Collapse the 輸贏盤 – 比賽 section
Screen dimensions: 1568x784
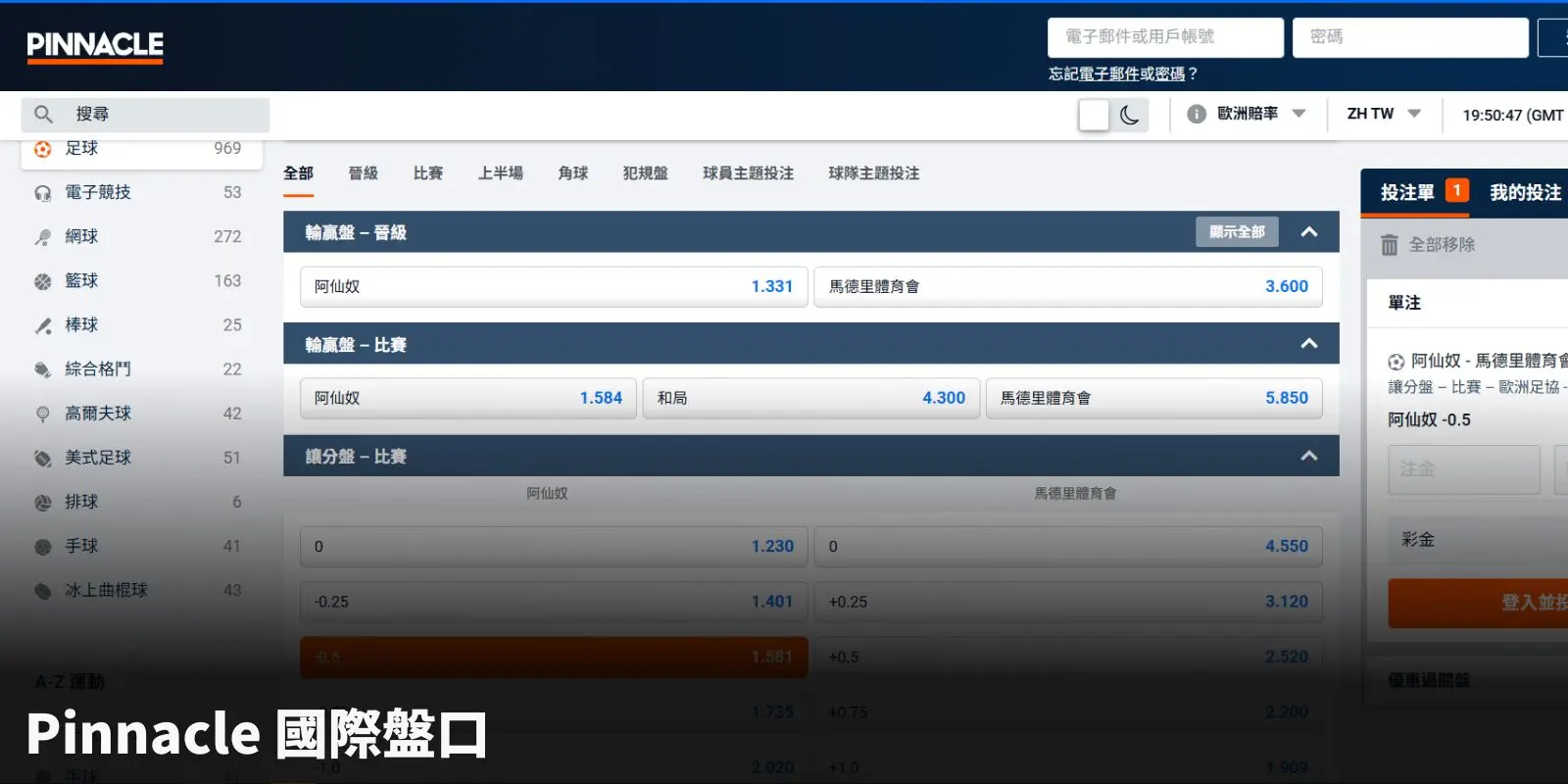(x=1309, y=344)
